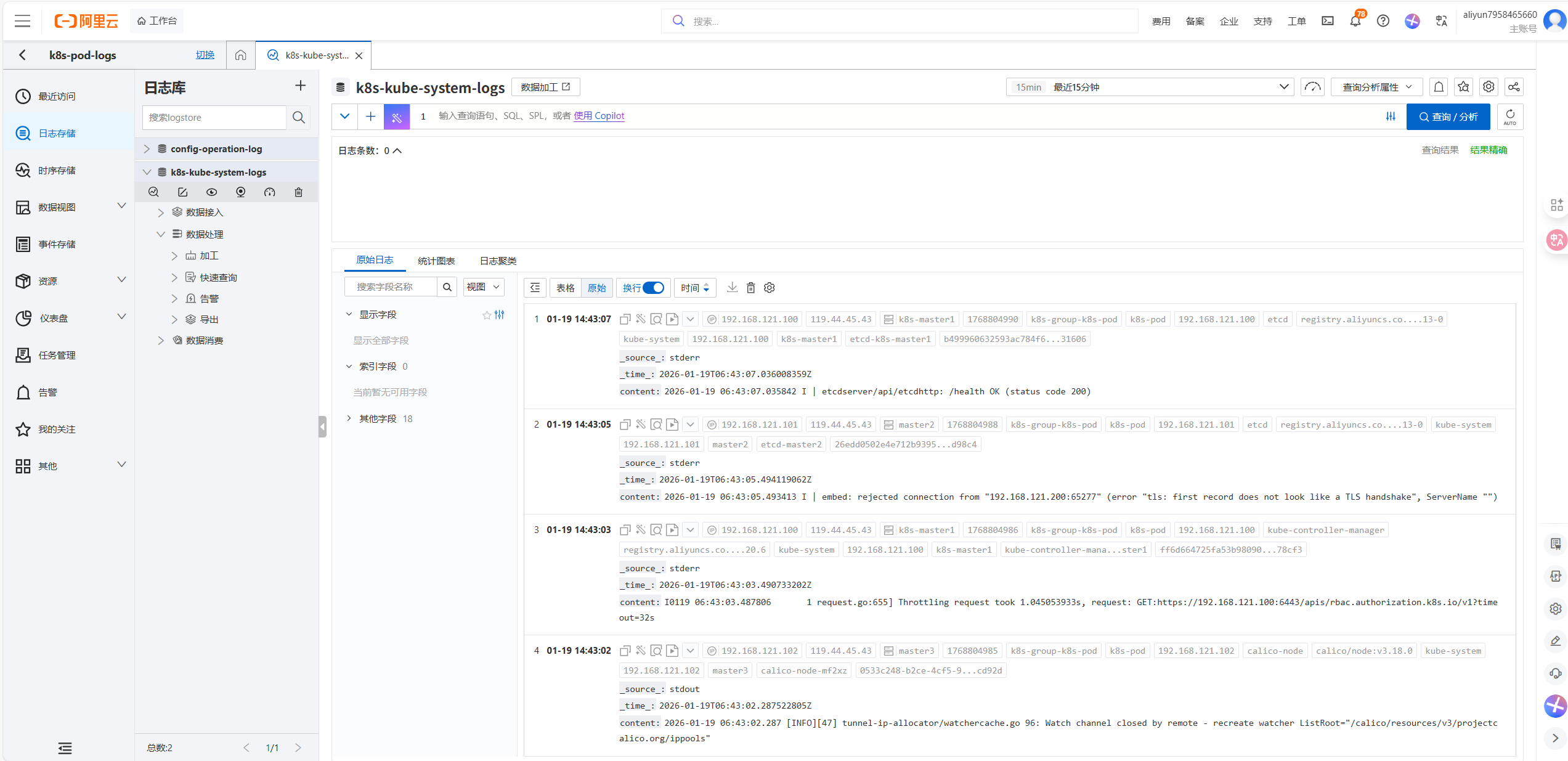The width and height of the screenshot is (1568, 761).
Task: Click the 查询 / 分析 button
Action: coord(1448,116)
